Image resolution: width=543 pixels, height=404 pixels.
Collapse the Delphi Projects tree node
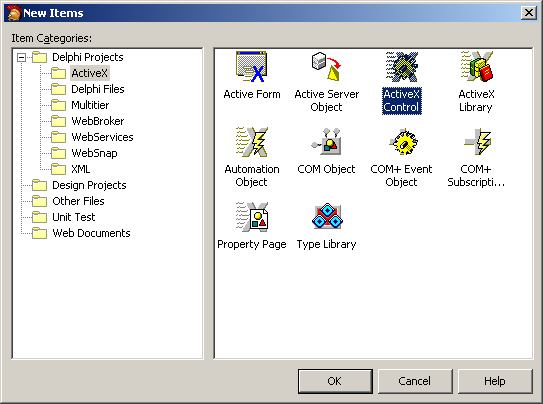[x=21, y=57]
